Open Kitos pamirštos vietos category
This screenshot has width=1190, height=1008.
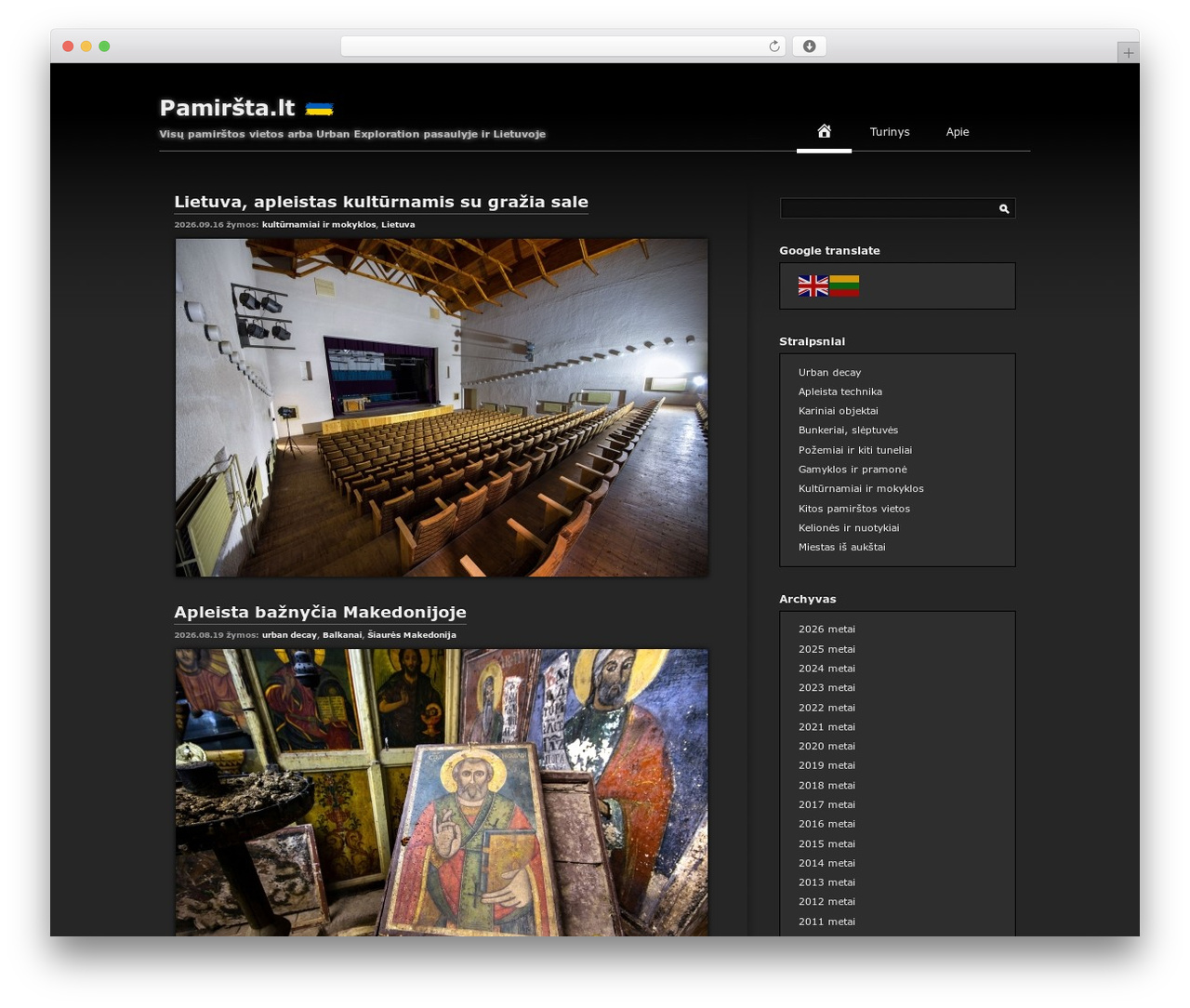[x=854, y=509]
